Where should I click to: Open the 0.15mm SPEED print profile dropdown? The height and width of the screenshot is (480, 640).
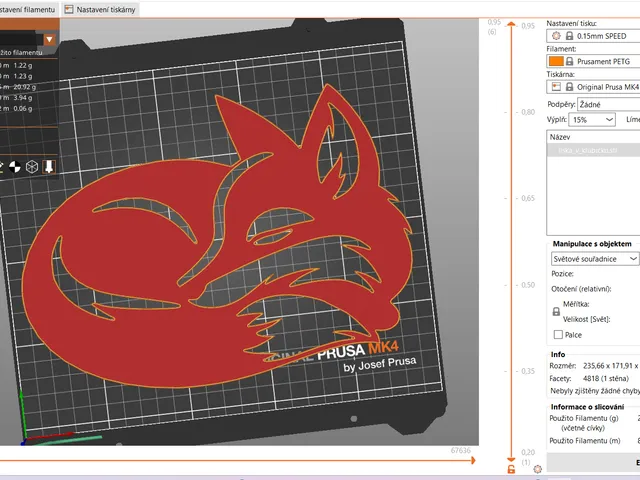coord(593,36)
